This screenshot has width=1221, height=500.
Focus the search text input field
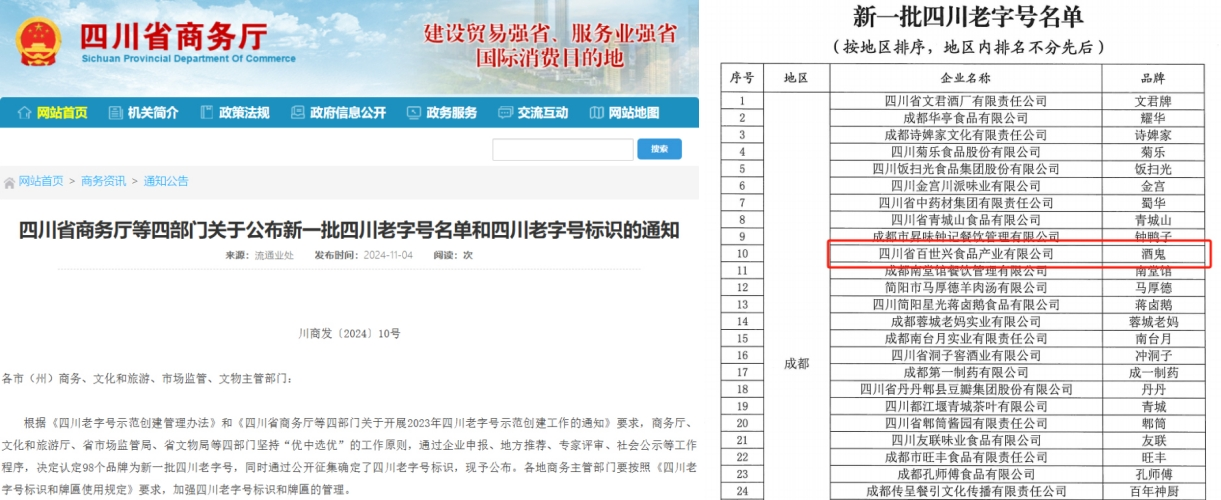[x=562, y=149]
